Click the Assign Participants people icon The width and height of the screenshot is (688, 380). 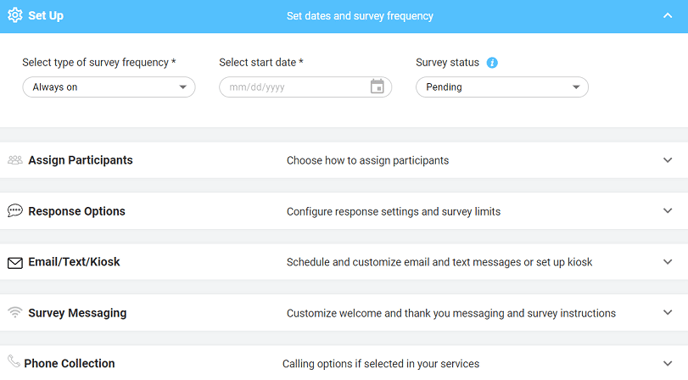click(15, 160)
